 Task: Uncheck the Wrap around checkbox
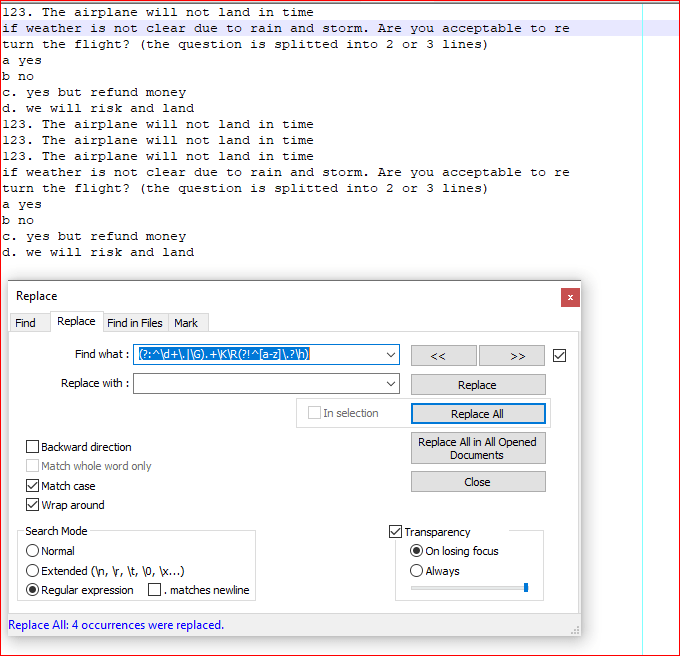tap(33, 505)
